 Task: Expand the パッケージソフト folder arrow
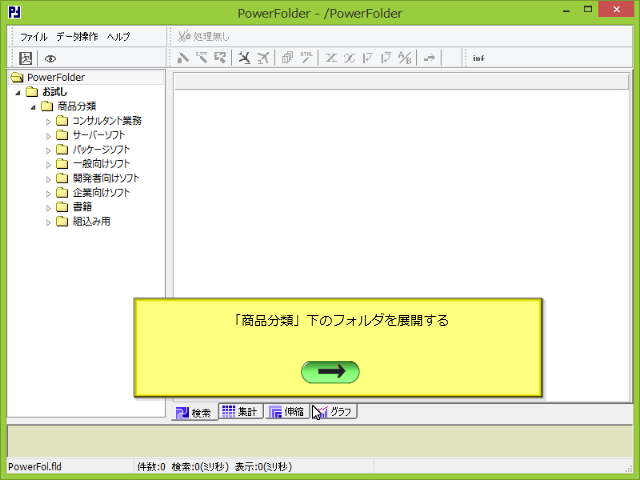tap(48, 151)
